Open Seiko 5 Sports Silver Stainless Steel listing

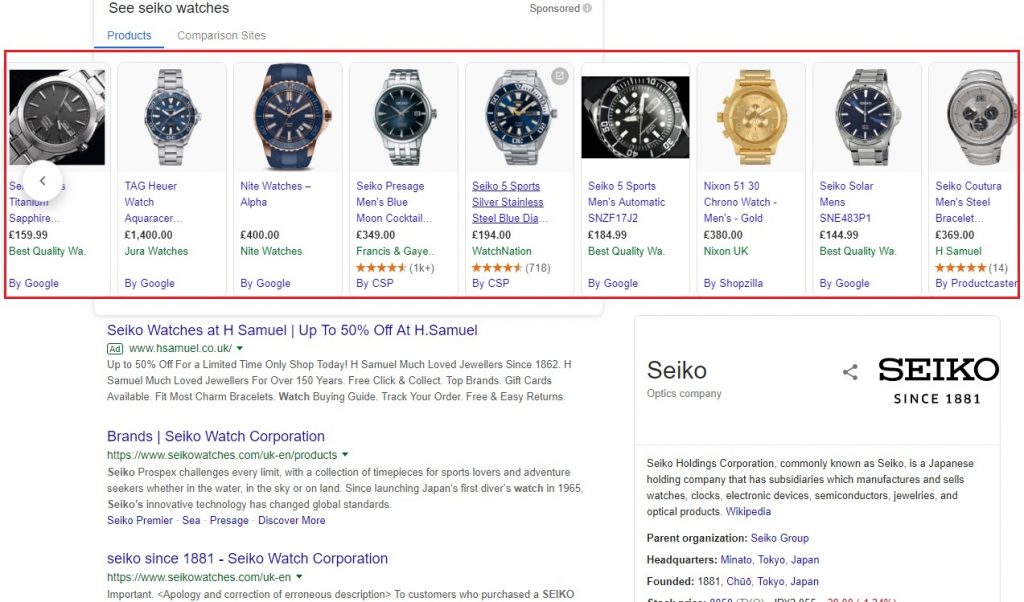tap(509, 202)
